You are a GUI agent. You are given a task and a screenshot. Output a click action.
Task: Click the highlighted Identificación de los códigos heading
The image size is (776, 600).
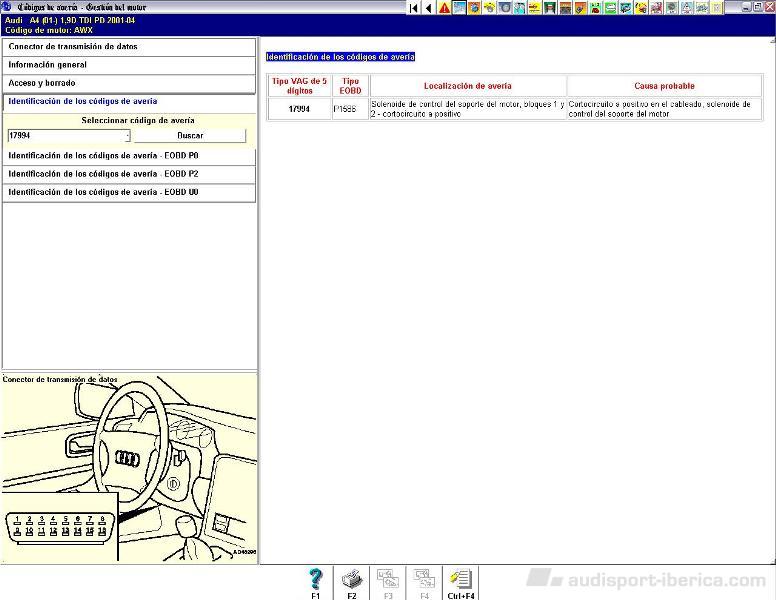[x=340, y=57]
